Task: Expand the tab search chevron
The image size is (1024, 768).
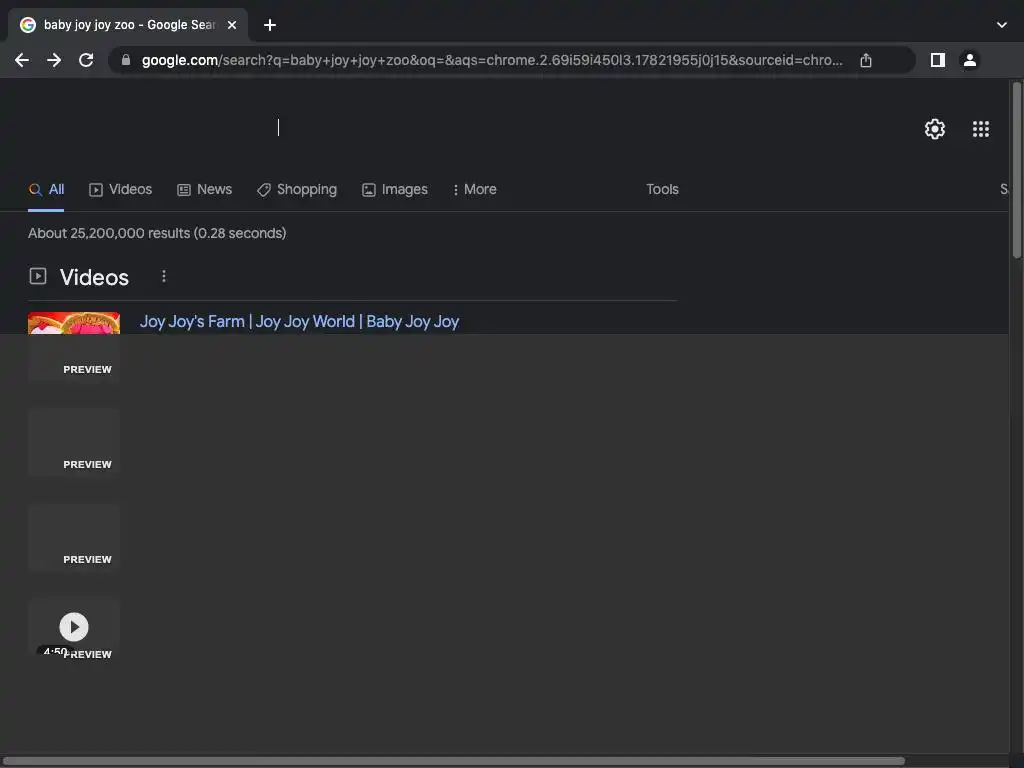Action: coord(1002,25)
